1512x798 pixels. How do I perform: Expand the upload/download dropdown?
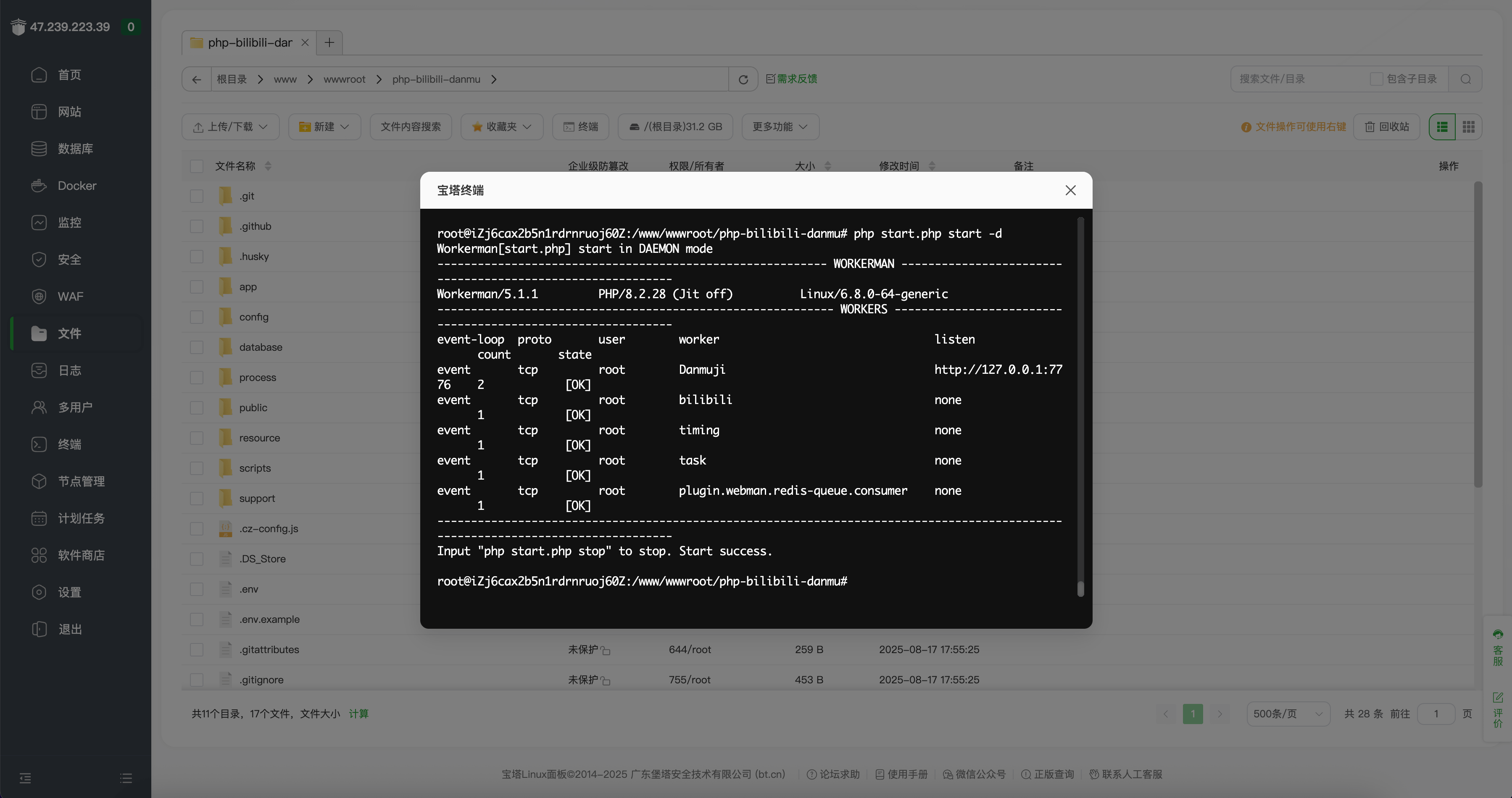[x=231, y=127]
